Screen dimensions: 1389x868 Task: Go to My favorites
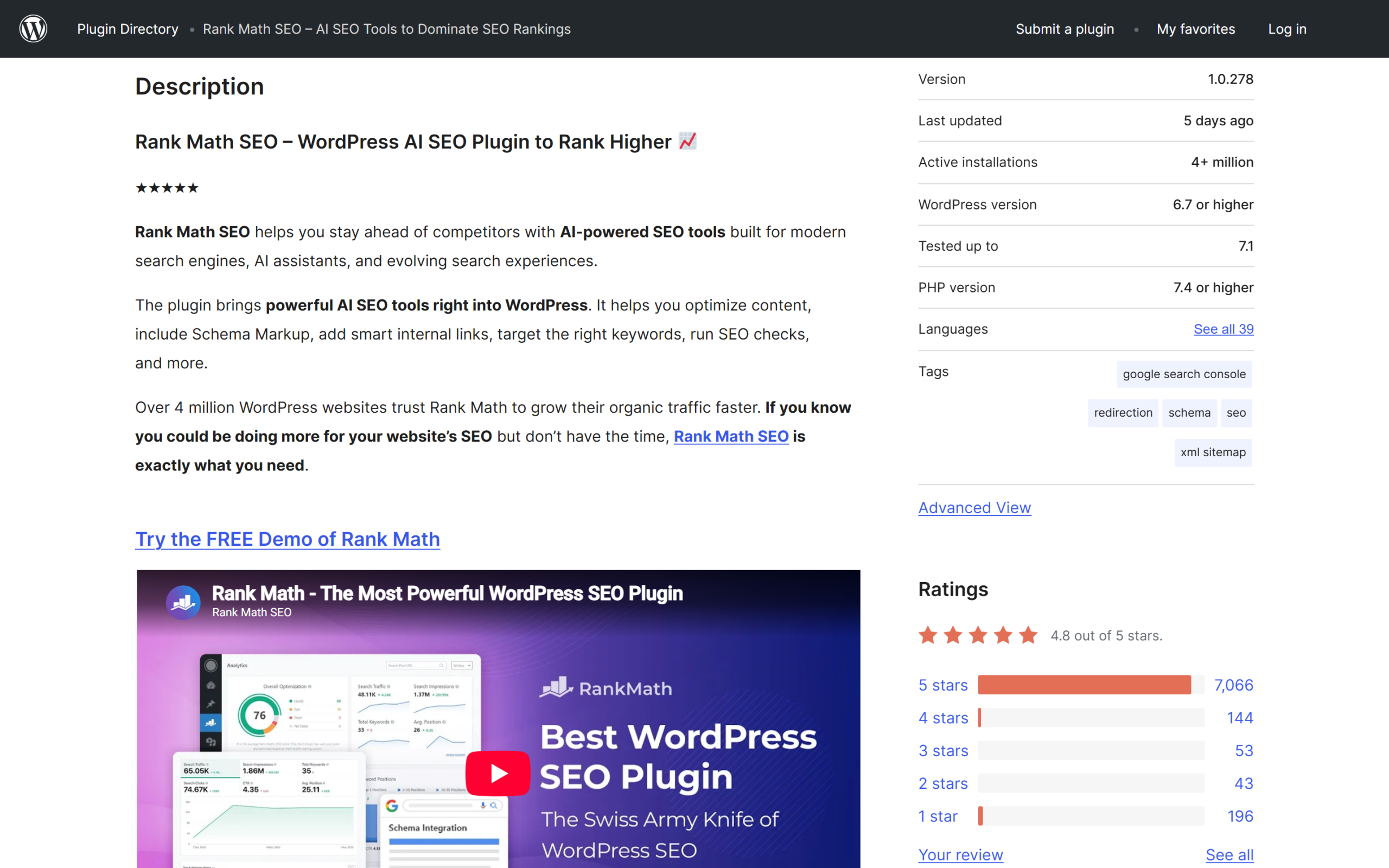[1196, 29]
